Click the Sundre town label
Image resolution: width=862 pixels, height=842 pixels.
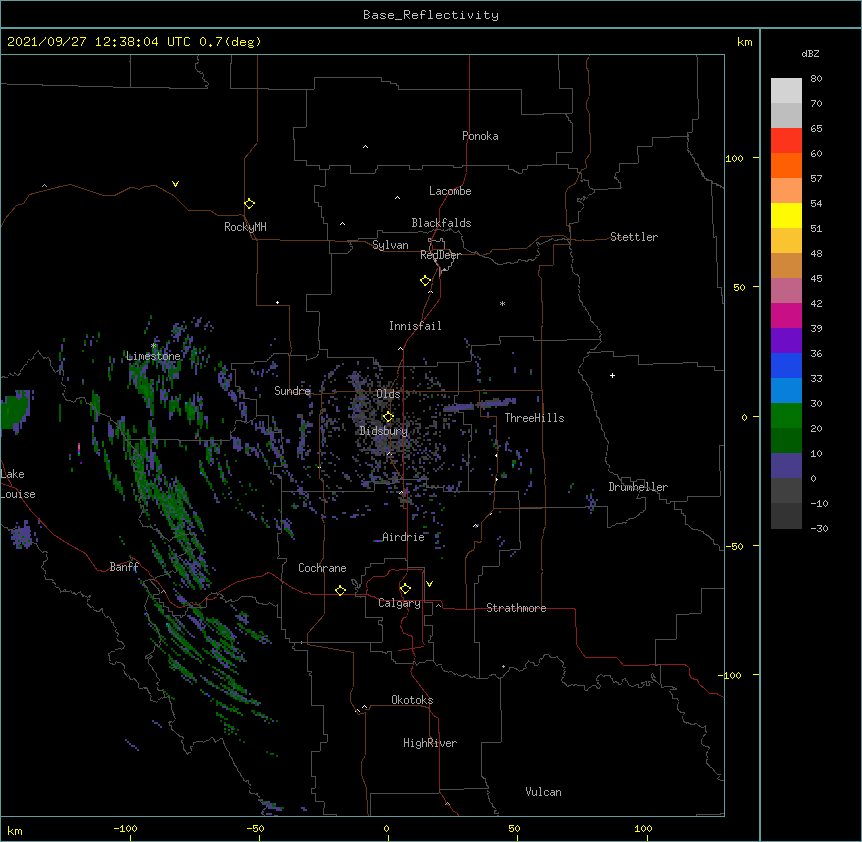[x=292, y=391]
